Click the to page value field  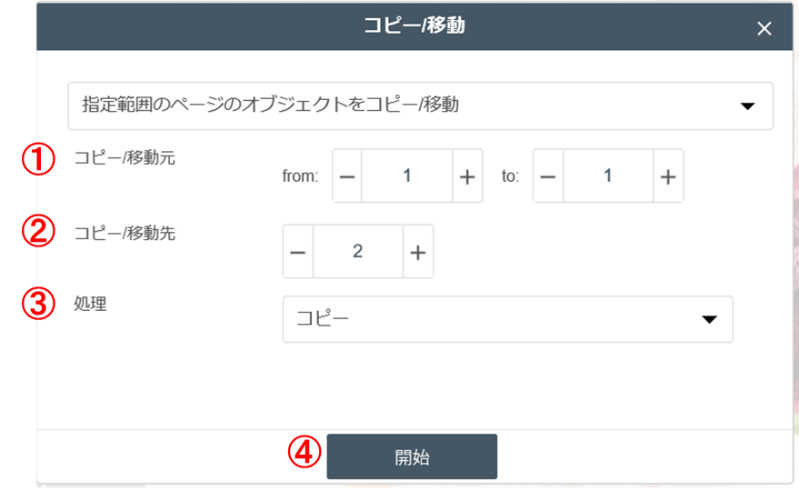(608, 176)
